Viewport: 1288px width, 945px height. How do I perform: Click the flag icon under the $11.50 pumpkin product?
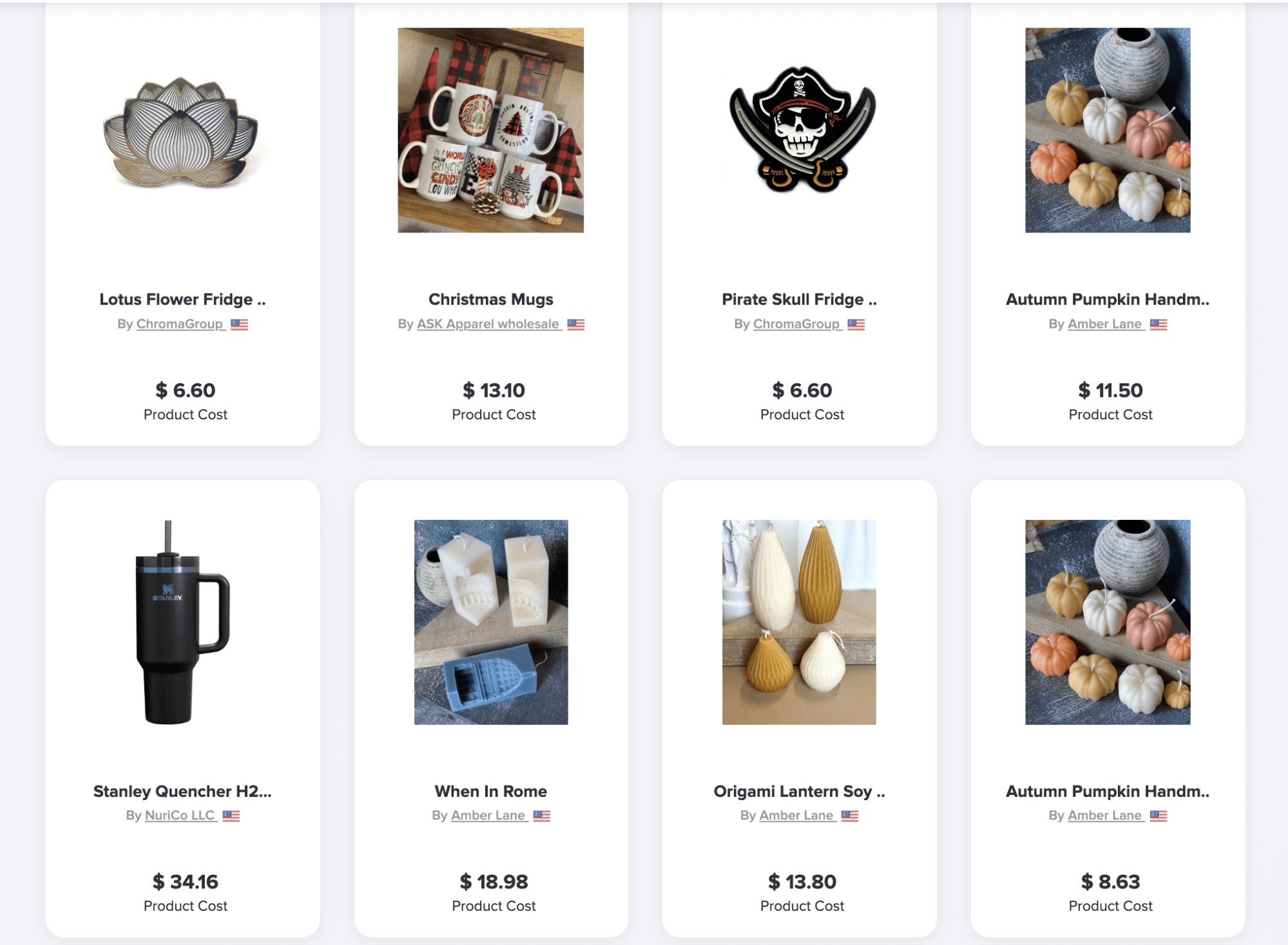click(x=1158, y=324)
